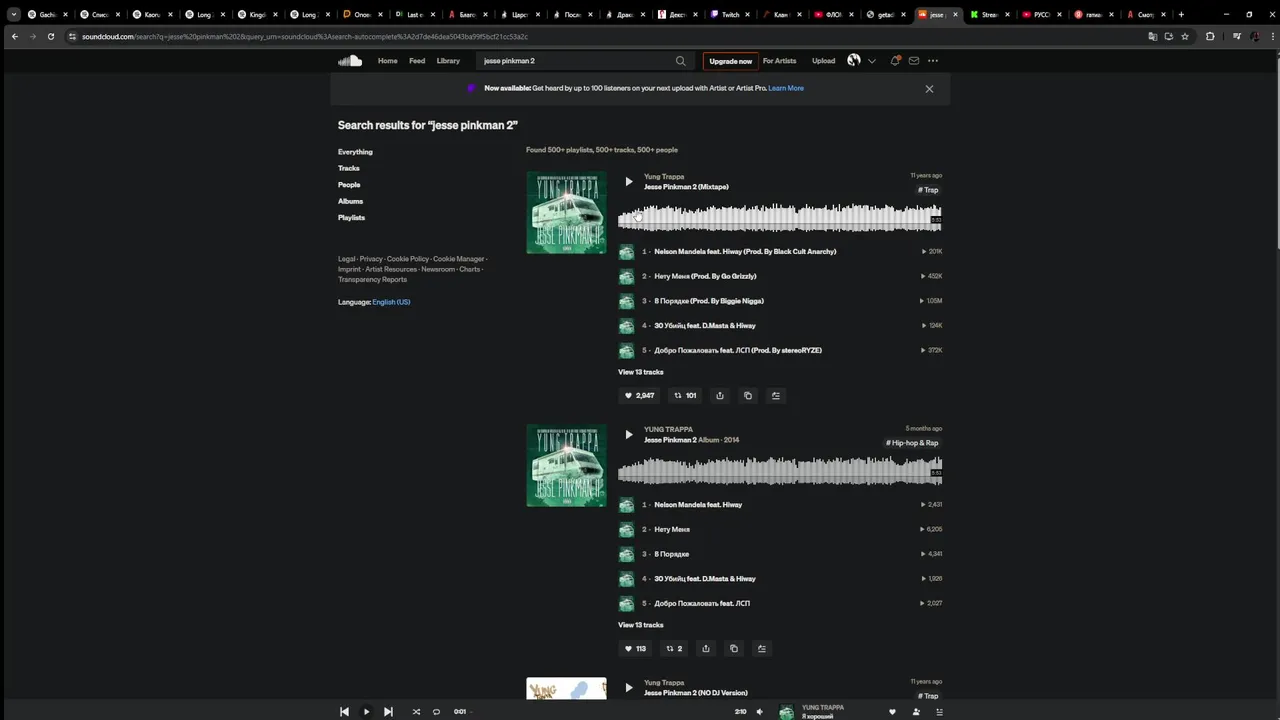Open the Chrome extensions puzzle icon
1280x720 pixels.
1210,36
